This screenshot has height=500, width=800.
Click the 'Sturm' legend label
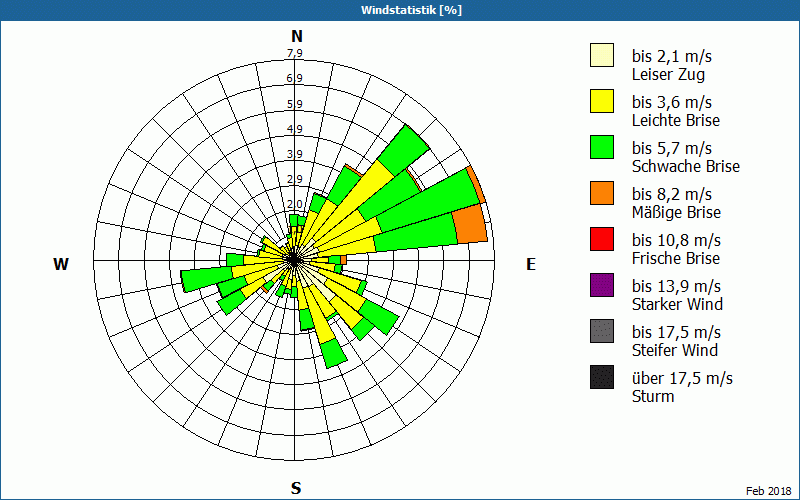[653, 396]
